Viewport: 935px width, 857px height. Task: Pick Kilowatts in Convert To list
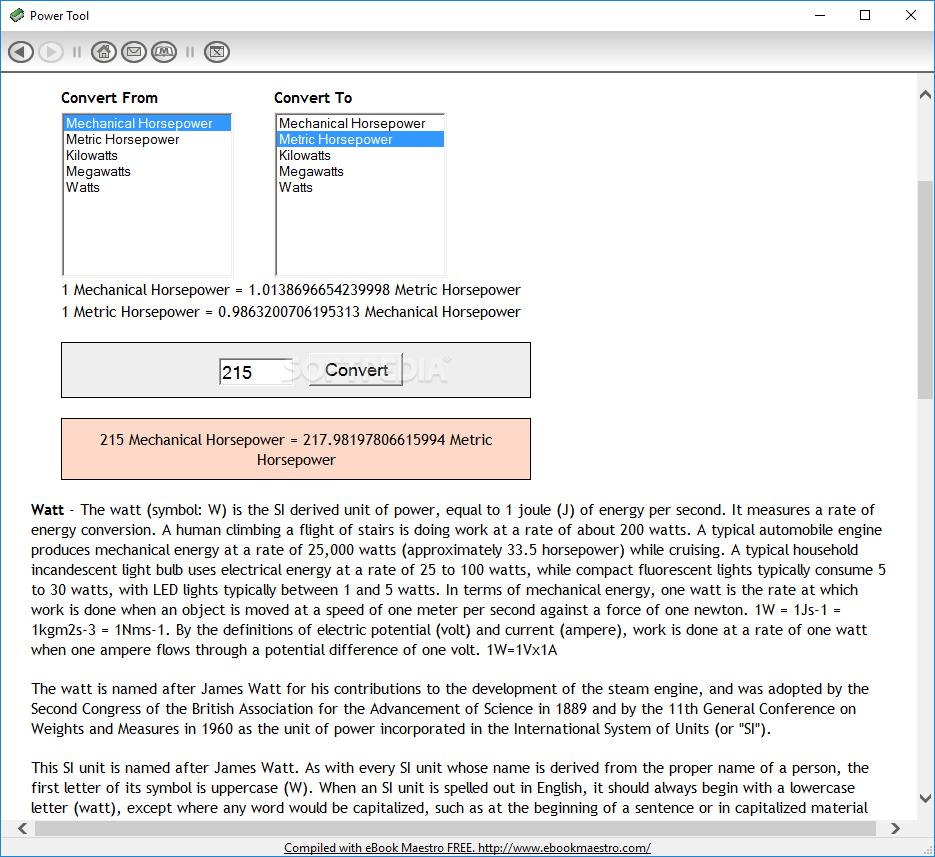(360, 156)
